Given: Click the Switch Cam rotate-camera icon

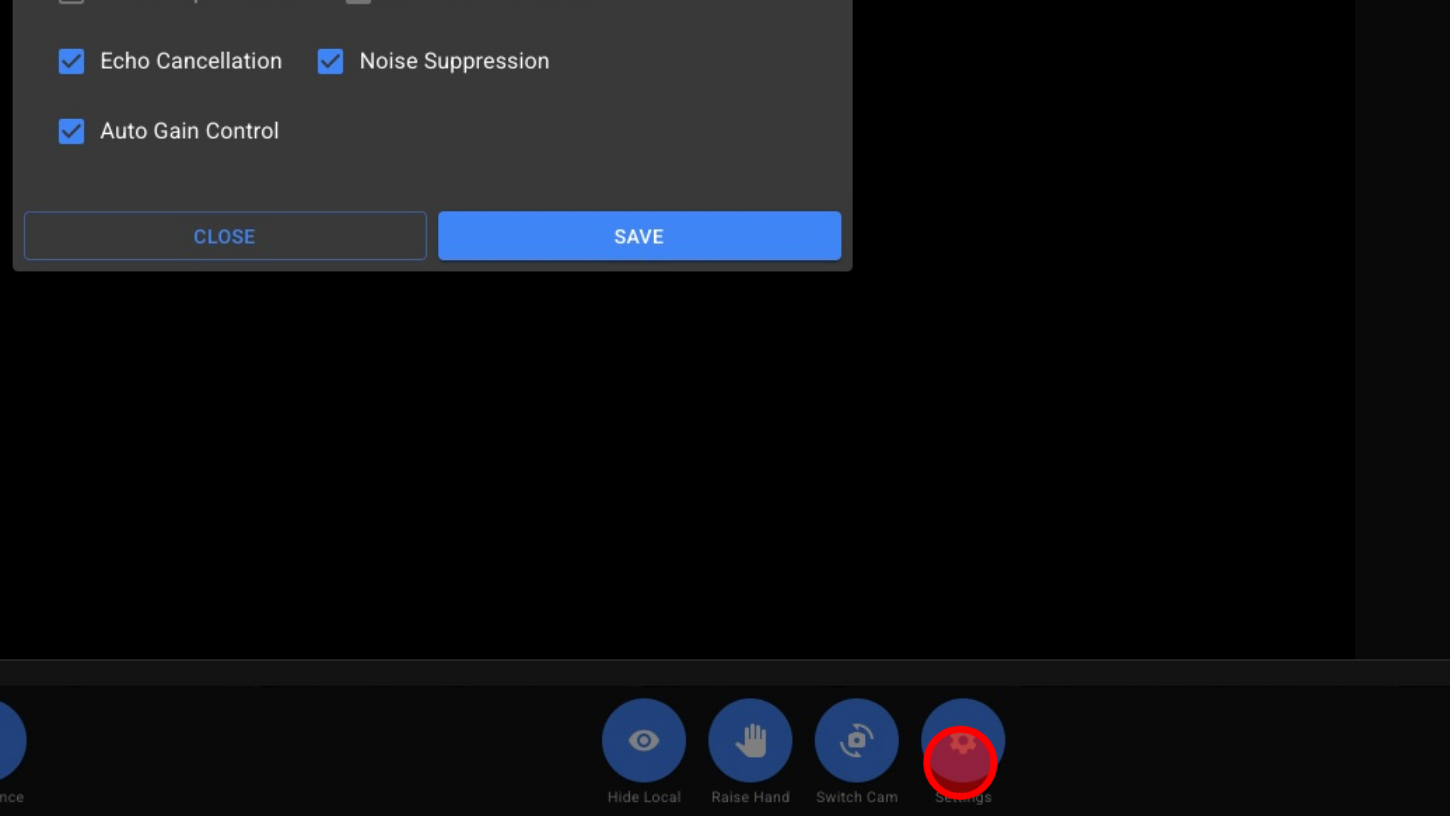Looking at the screenshot, I should (856, 740).
